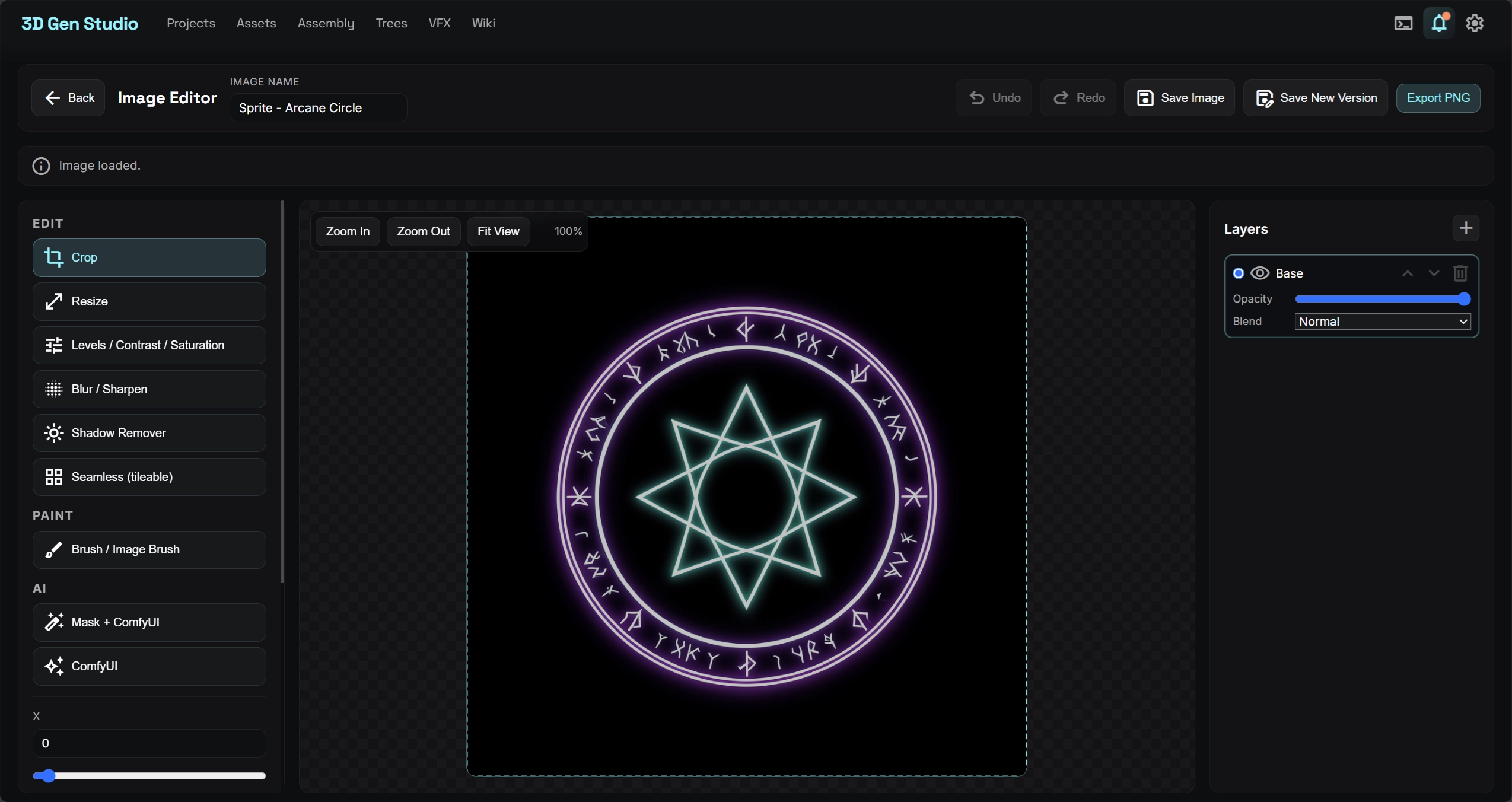The width and height of the screenshot is (1512, 802).
Task: Move the Base layer down
Action: [x=1434, y=273]
